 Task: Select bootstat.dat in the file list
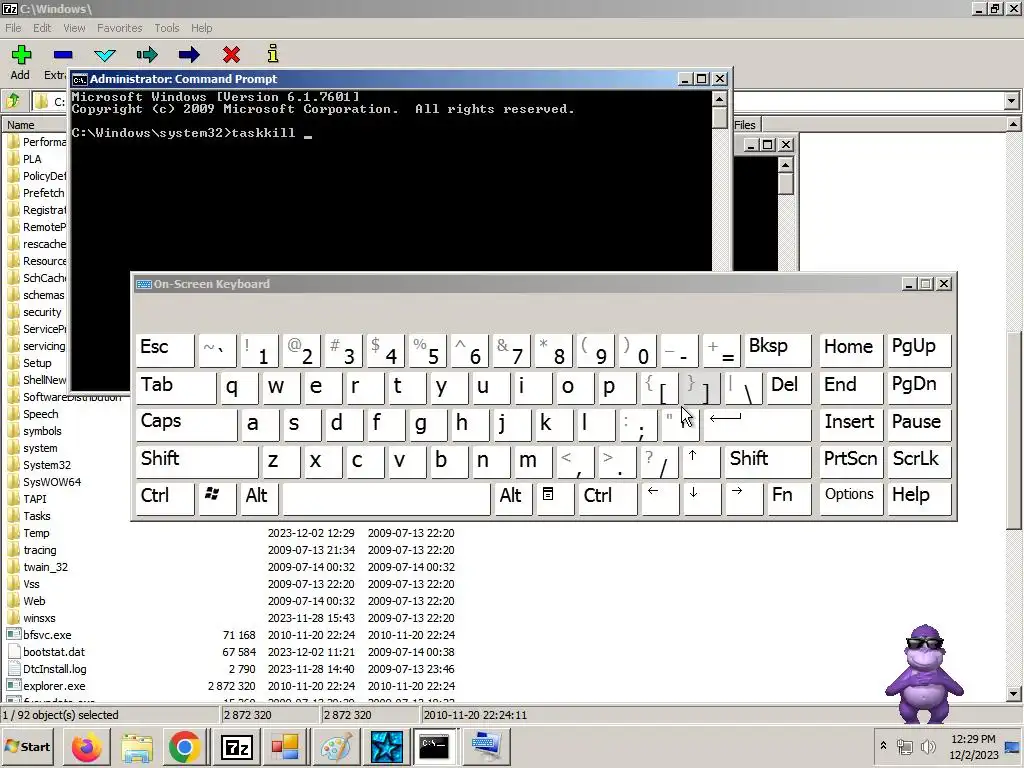(54, 652)
